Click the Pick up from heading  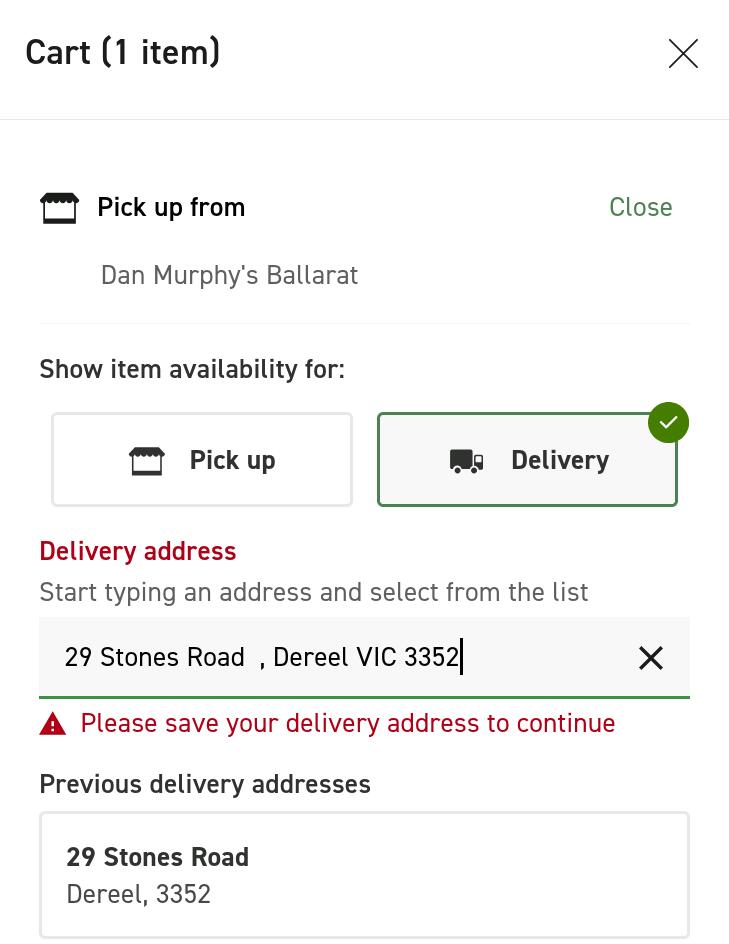point(171,207)
